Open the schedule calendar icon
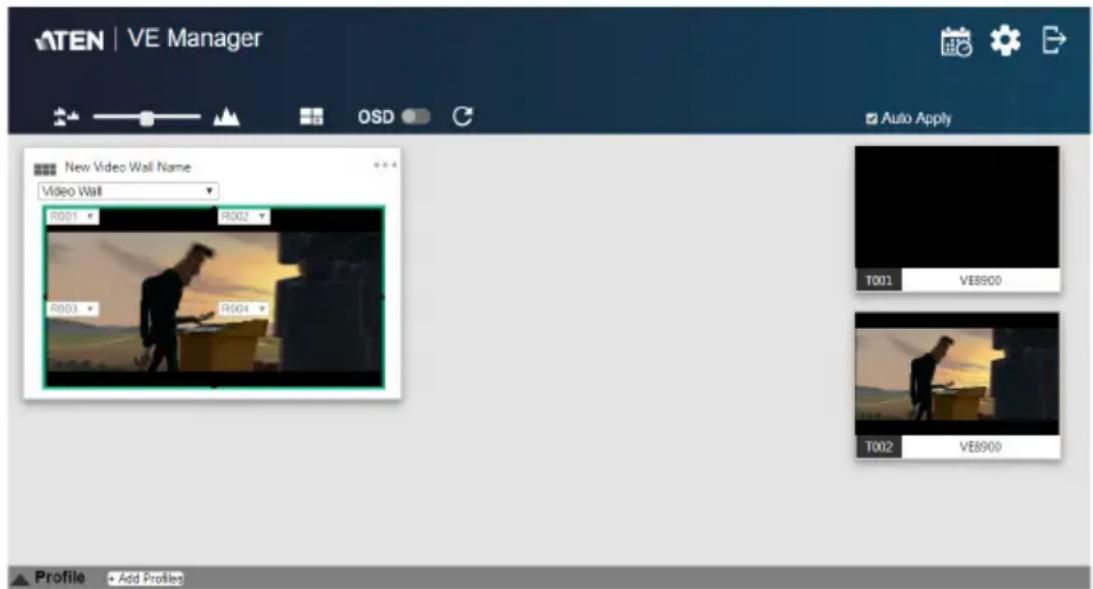 pos(956,42)
